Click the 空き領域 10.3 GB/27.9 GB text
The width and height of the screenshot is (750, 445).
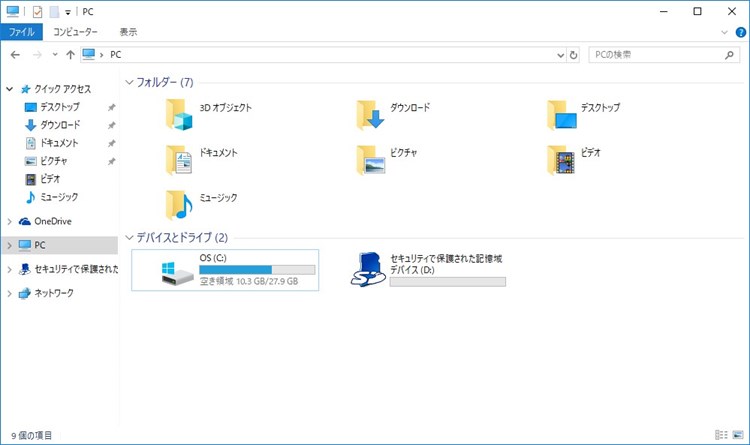pos(249,281)
